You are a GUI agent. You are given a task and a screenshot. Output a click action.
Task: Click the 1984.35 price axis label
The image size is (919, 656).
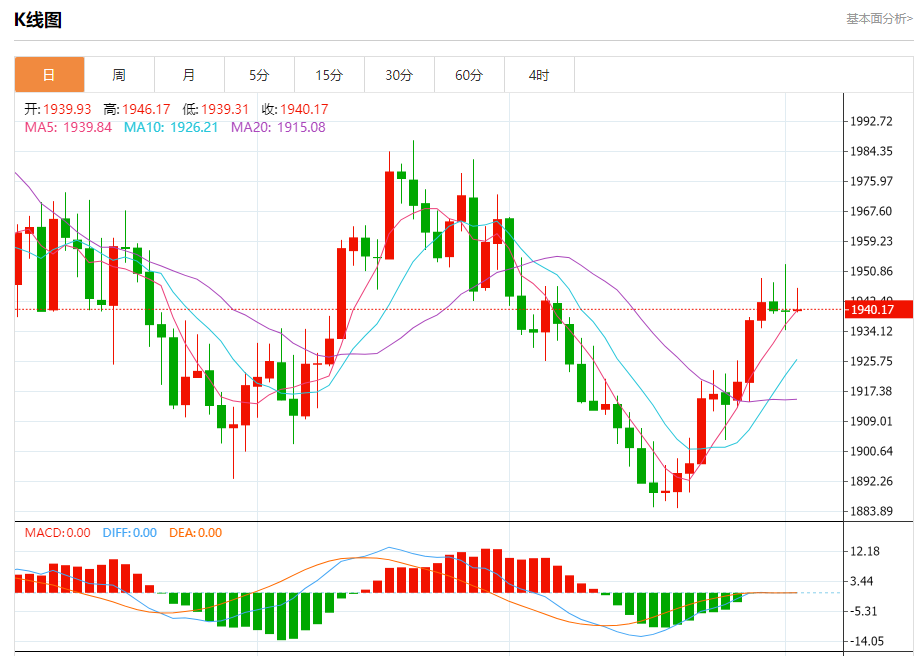tap(872, 151)
